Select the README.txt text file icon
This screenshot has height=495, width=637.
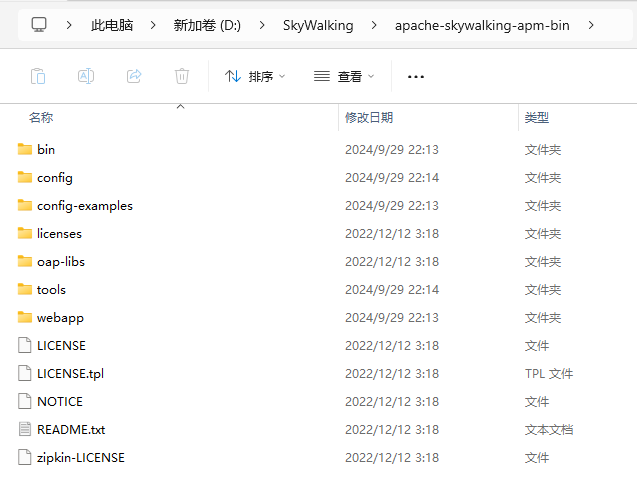[25, 429]
